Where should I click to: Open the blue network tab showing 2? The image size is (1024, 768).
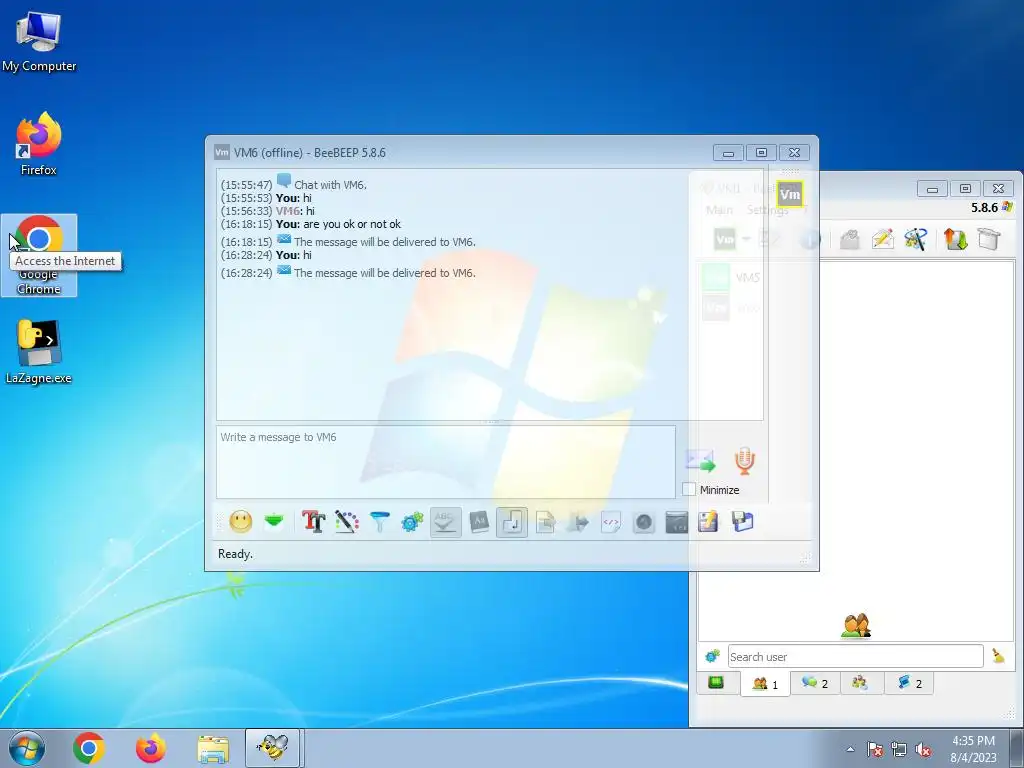909,683
